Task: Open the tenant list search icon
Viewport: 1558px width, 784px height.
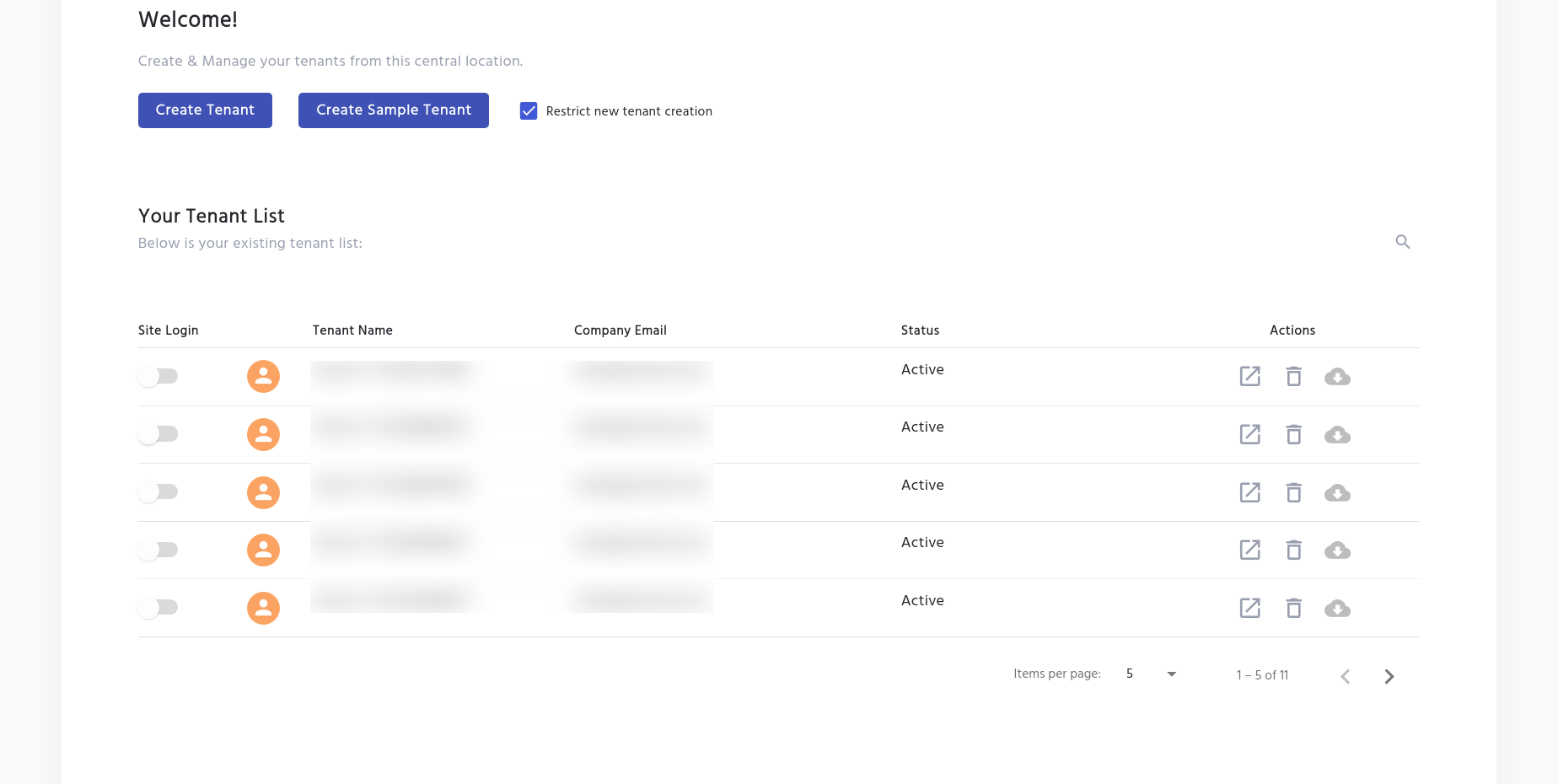Action: point(1402,242)
